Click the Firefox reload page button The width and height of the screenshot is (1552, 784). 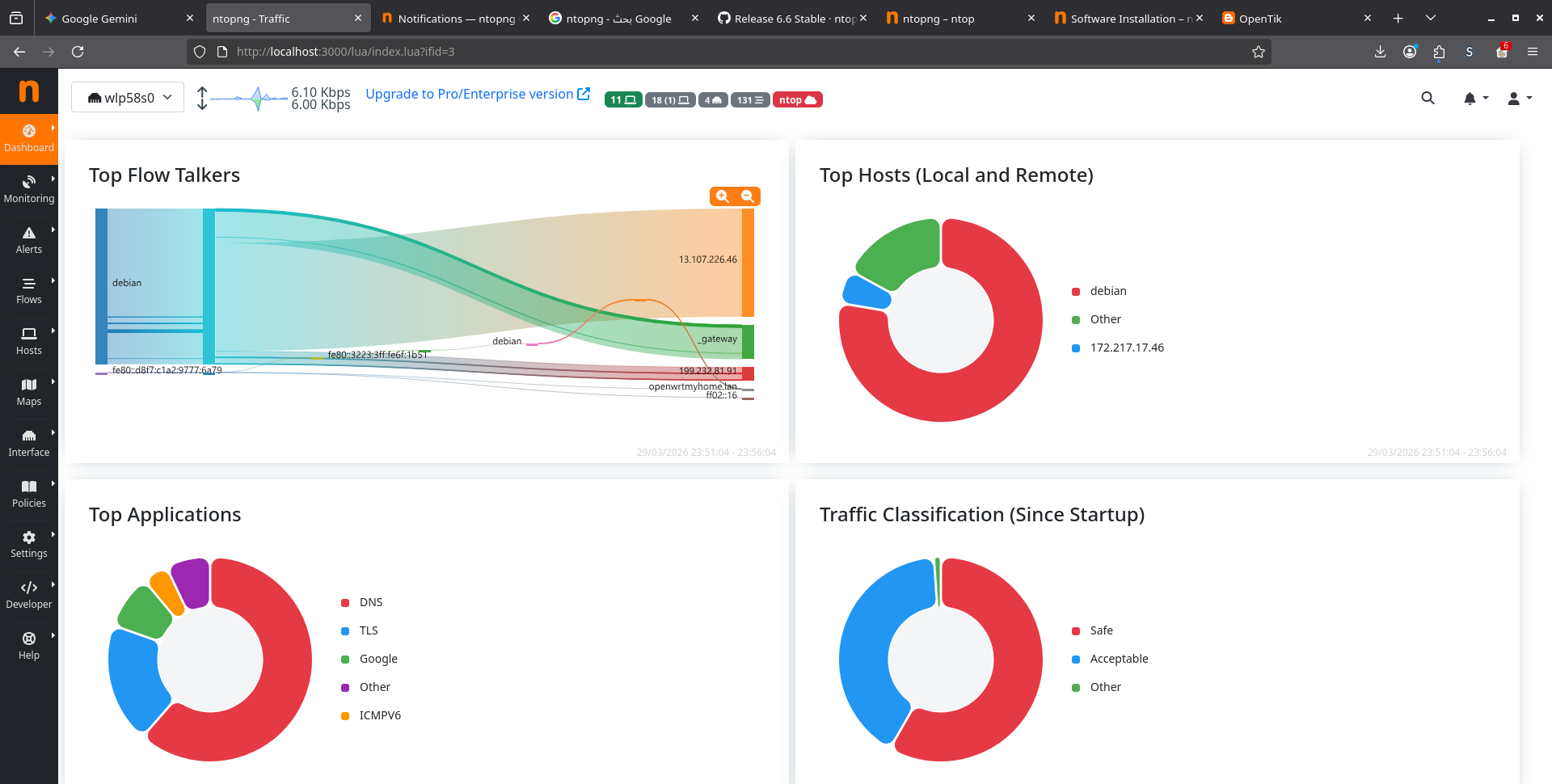78,52
